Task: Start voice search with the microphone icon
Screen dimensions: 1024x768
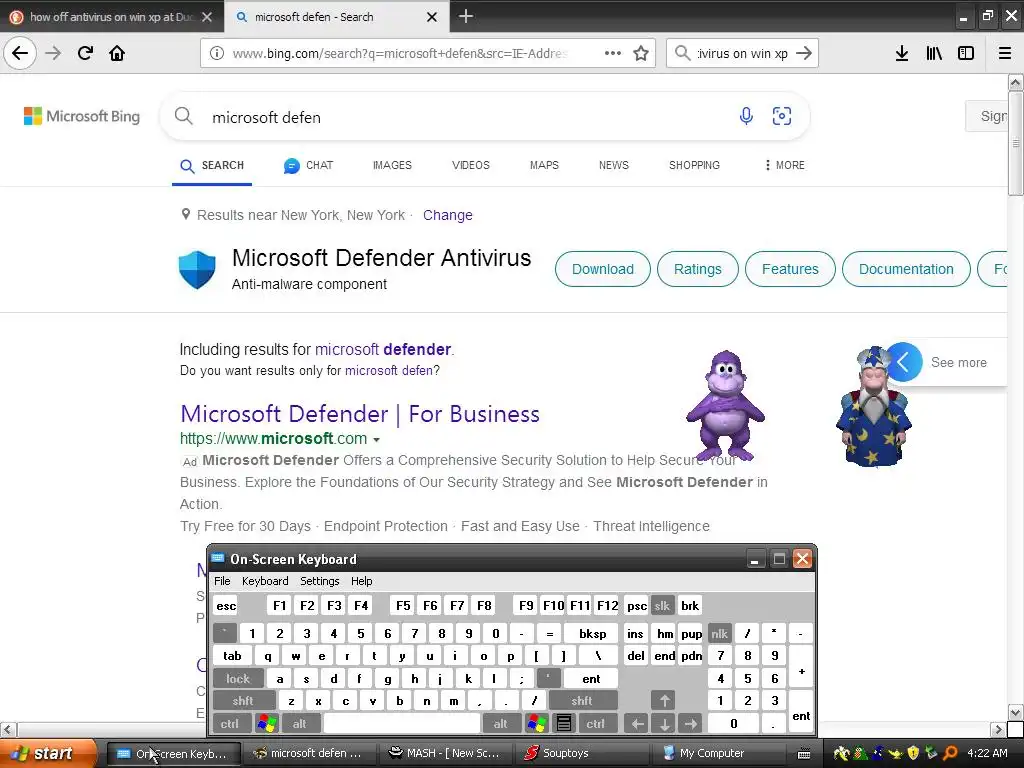Action: pyautogui.click(x=746, y=116)
